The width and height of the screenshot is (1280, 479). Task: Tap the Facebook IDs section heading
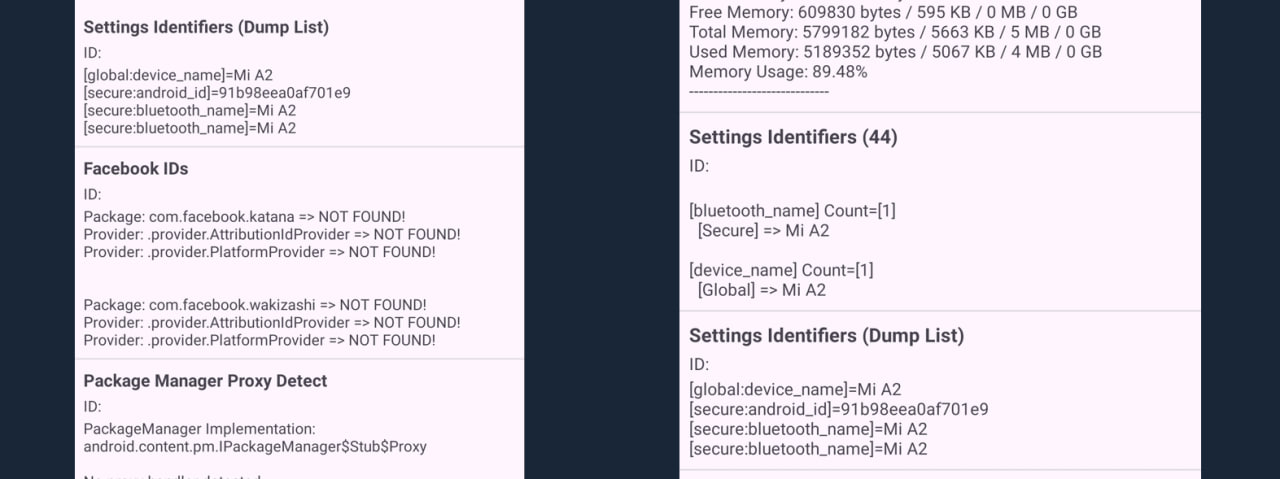[x=136, y=169]
